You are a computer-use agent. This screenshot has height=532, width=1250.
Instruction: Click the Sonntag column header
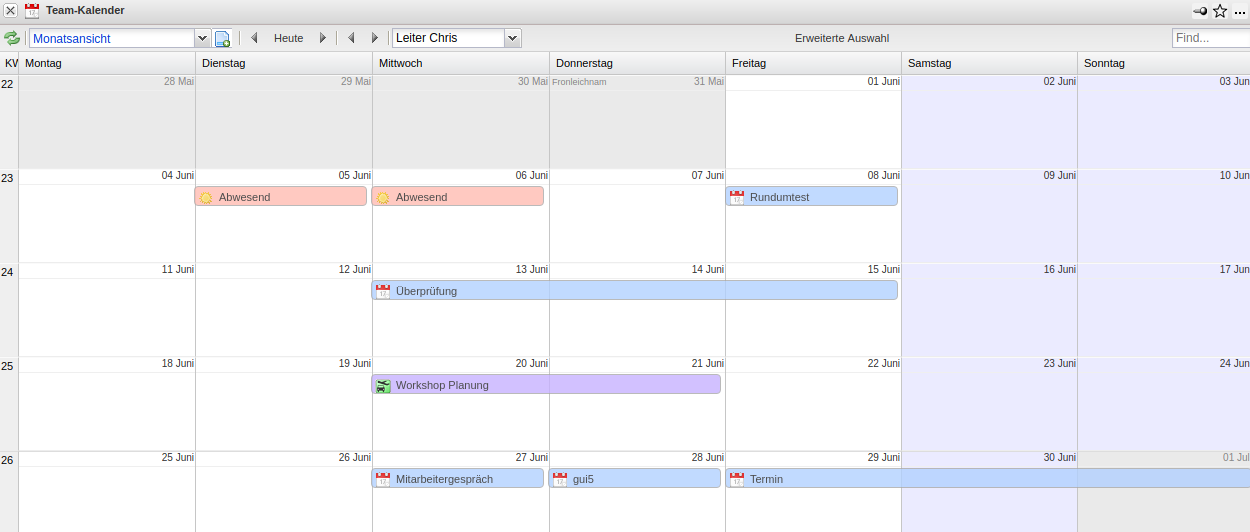[1164, 63]
